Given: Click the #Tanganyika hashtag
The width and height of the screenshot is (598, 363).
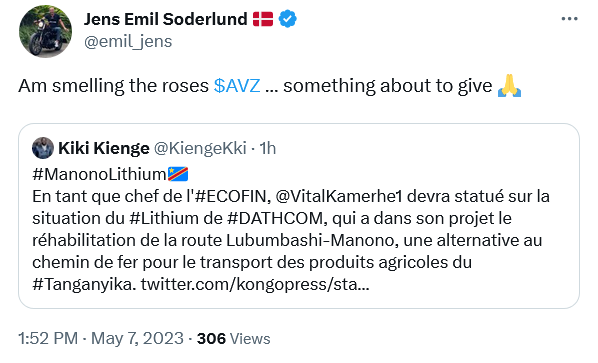Looking at the screenshot, I should tap(84, 284).
